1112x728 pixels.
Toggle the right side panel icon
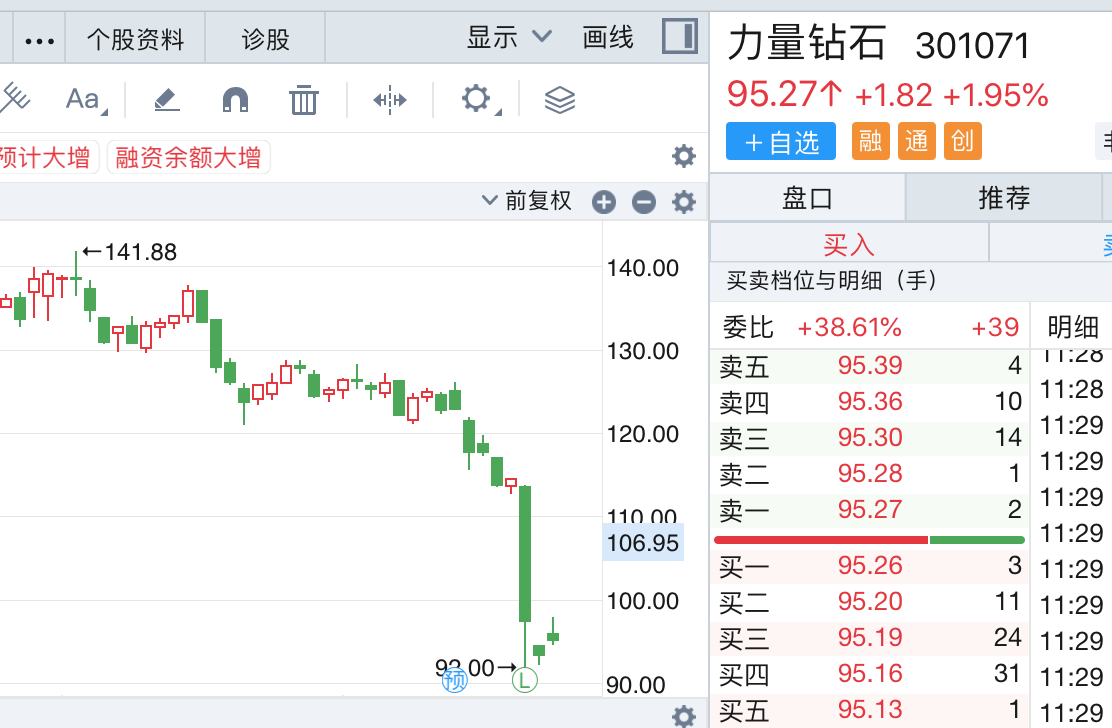(x=680, y=38)
